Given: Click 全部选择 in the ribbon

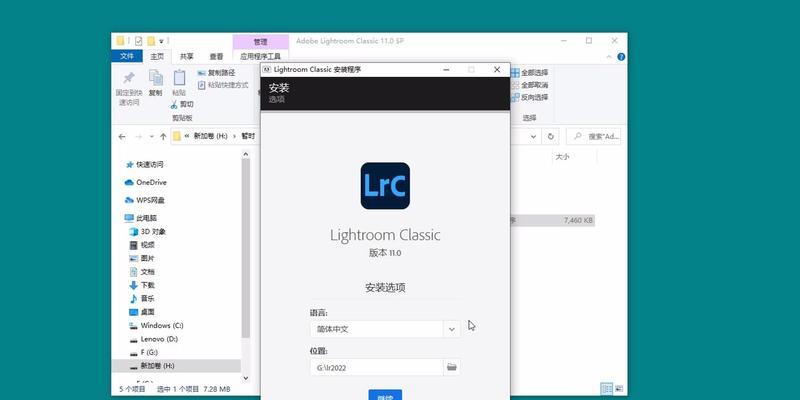Looking at the screenshot, I should pyautogui.click(x=530, y=73).
